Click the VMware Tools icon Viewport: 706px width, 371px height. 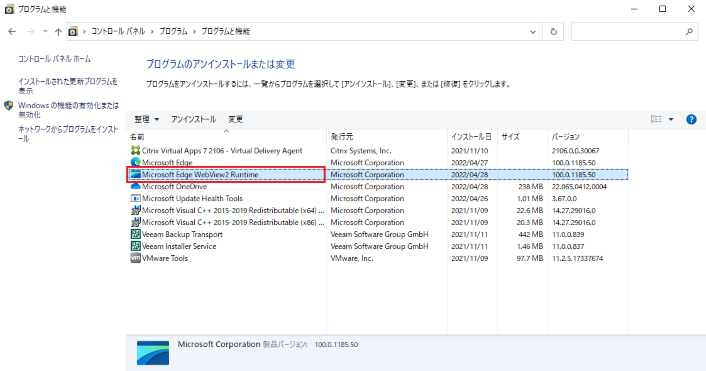click(x=135, y=258)
